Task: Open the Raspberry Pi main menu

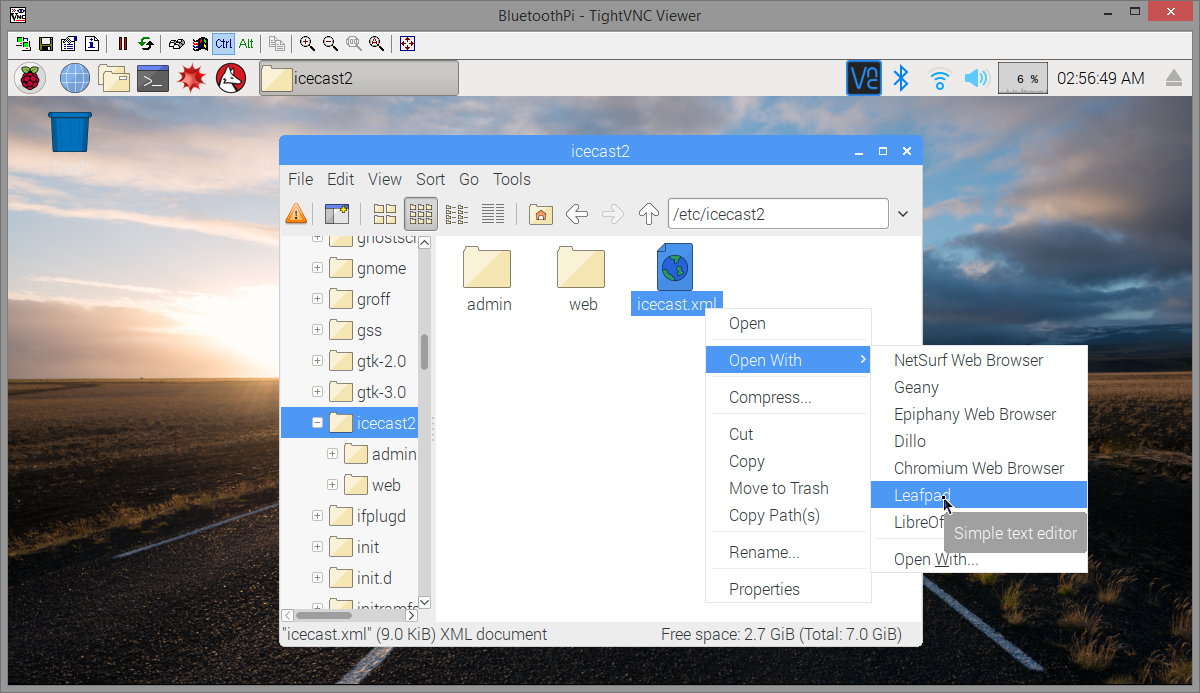Action: (32, 78)
